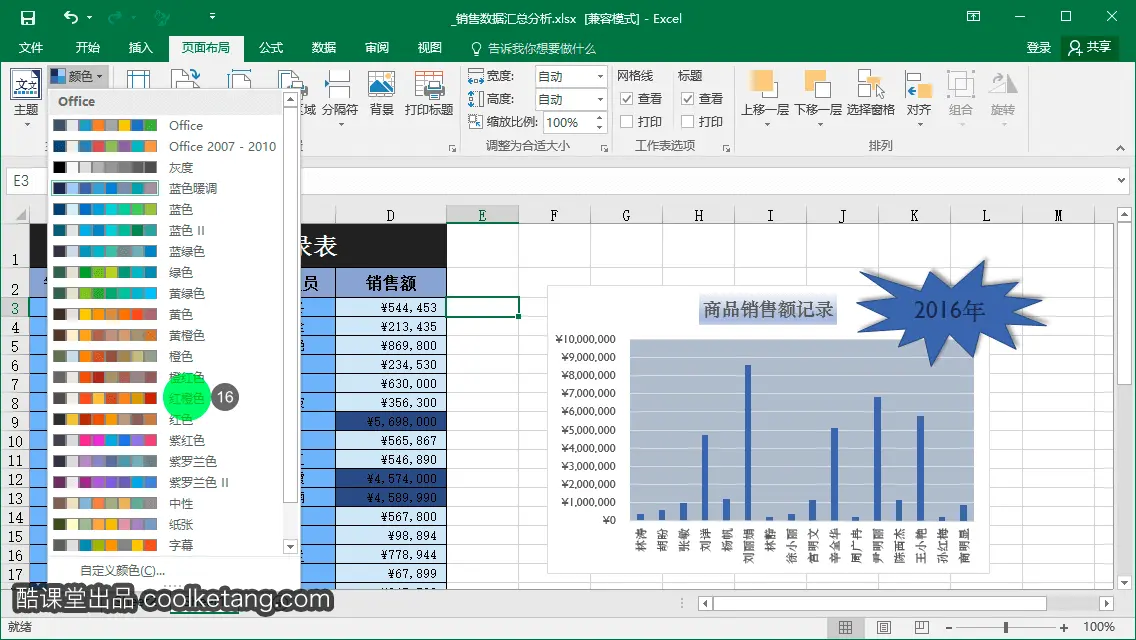Switch to page layout view icon
The width and height of the screenshot is (1136, 640).
tap(884, 628)
